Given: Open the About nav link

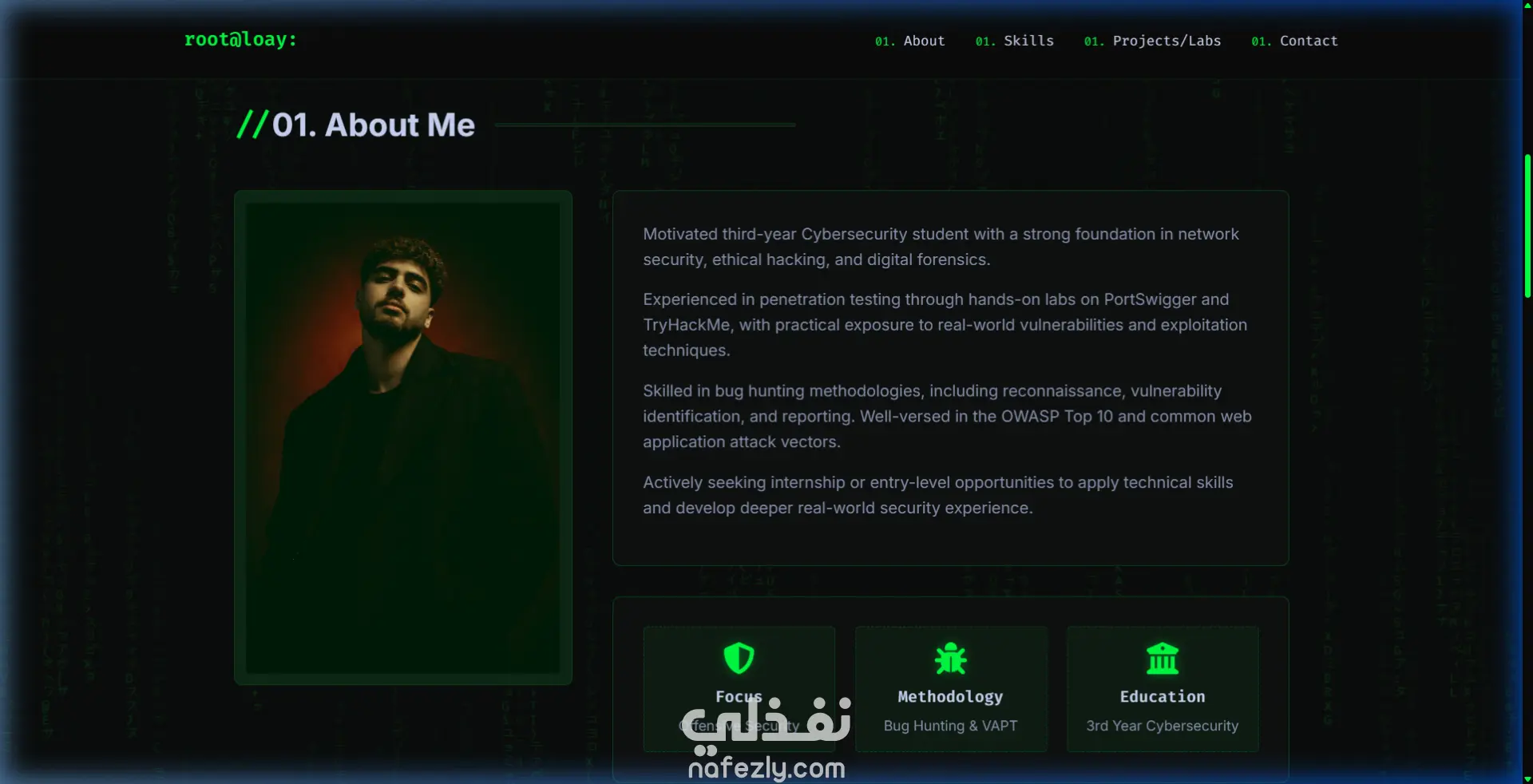Looking at the screenshot, I should pos(909,41).
